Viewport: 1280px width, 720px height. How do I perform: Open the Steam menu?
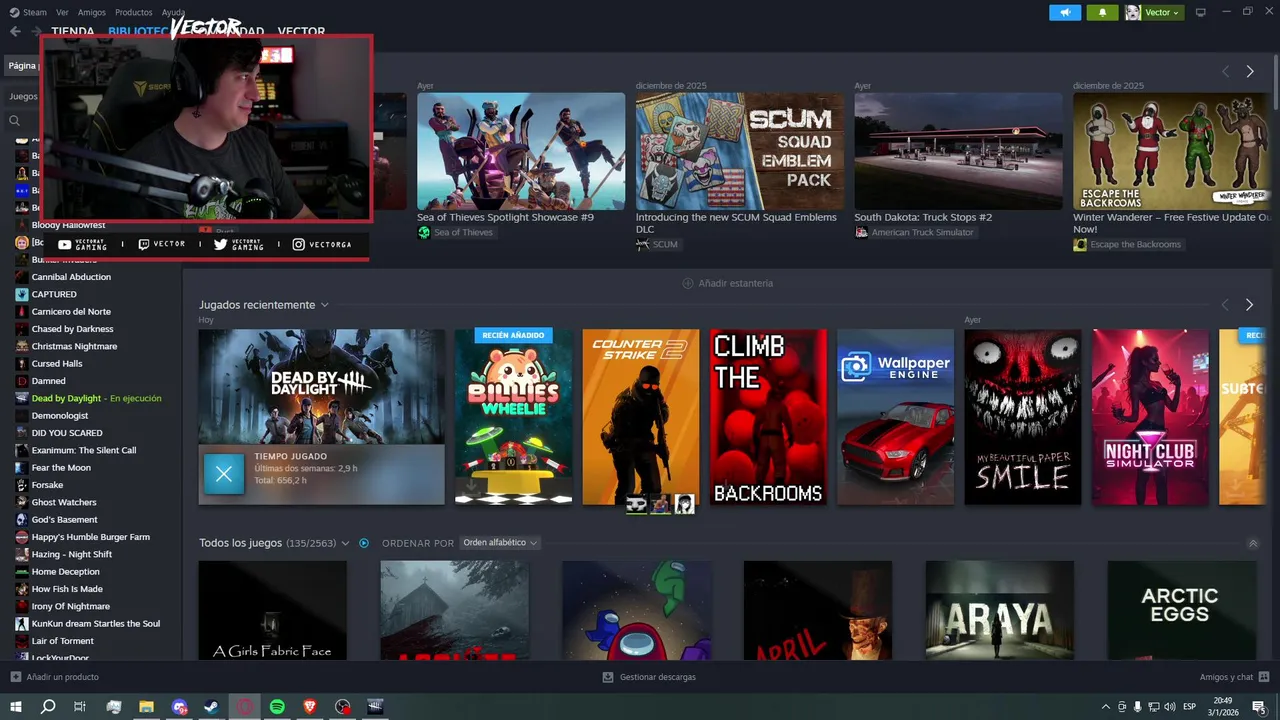point(35,12)
